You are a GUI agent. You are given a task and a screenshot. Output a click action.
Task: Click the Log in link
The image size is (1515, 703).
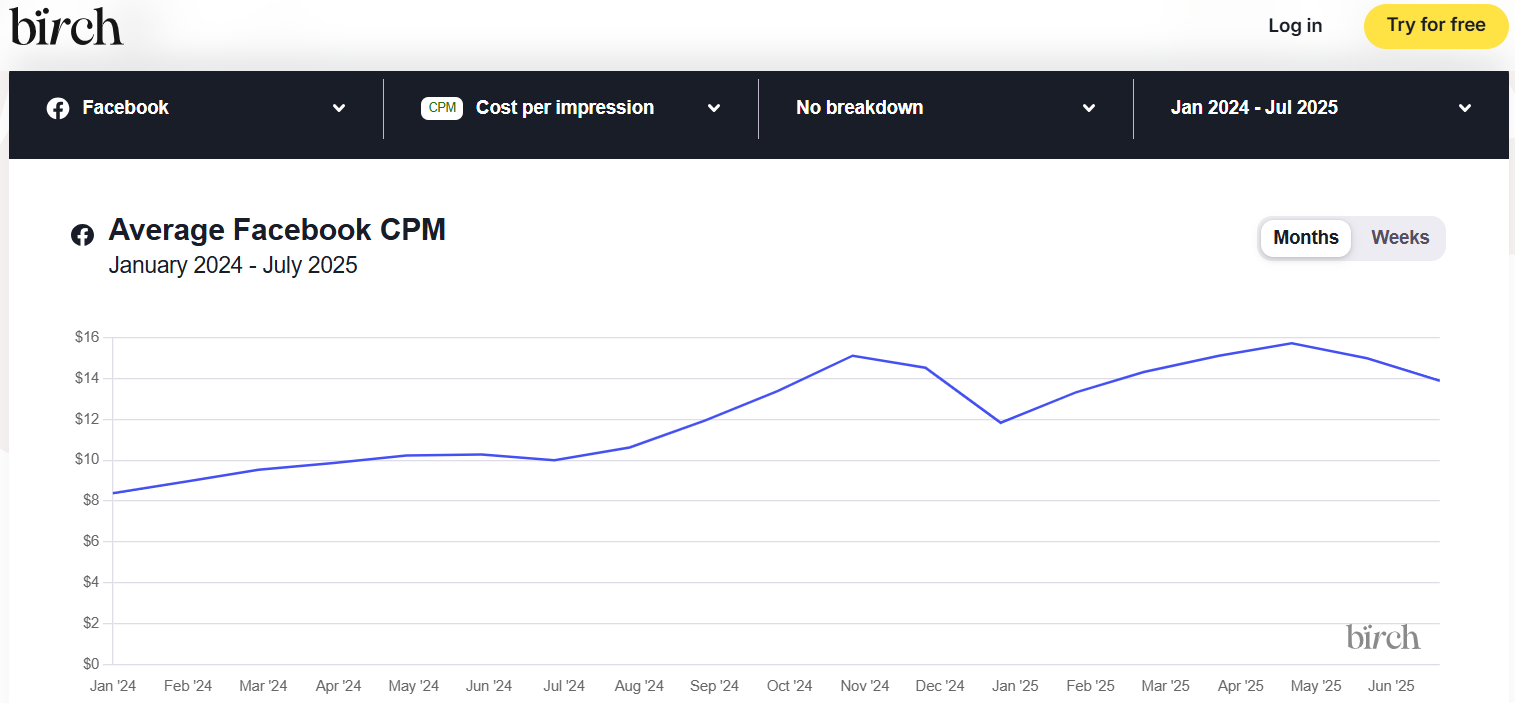coord(1295,26)
